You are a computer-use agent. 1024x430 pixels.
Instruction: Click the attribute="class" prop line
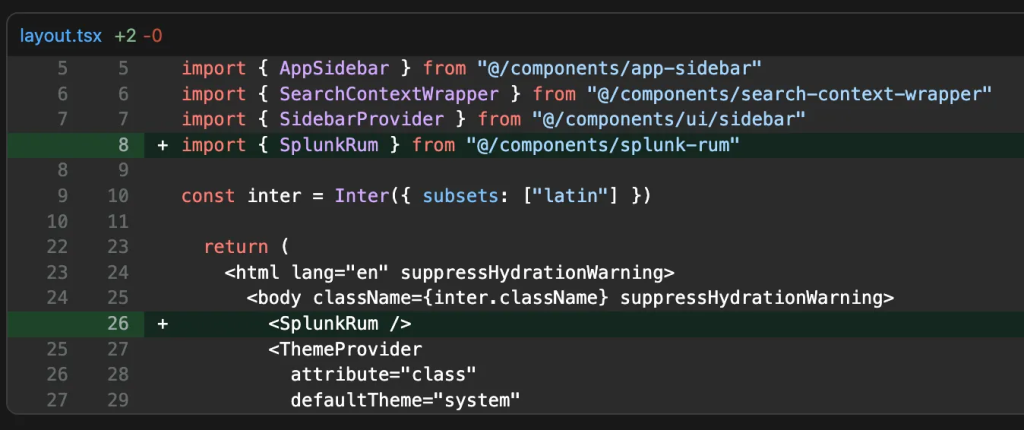pos(383,375)
